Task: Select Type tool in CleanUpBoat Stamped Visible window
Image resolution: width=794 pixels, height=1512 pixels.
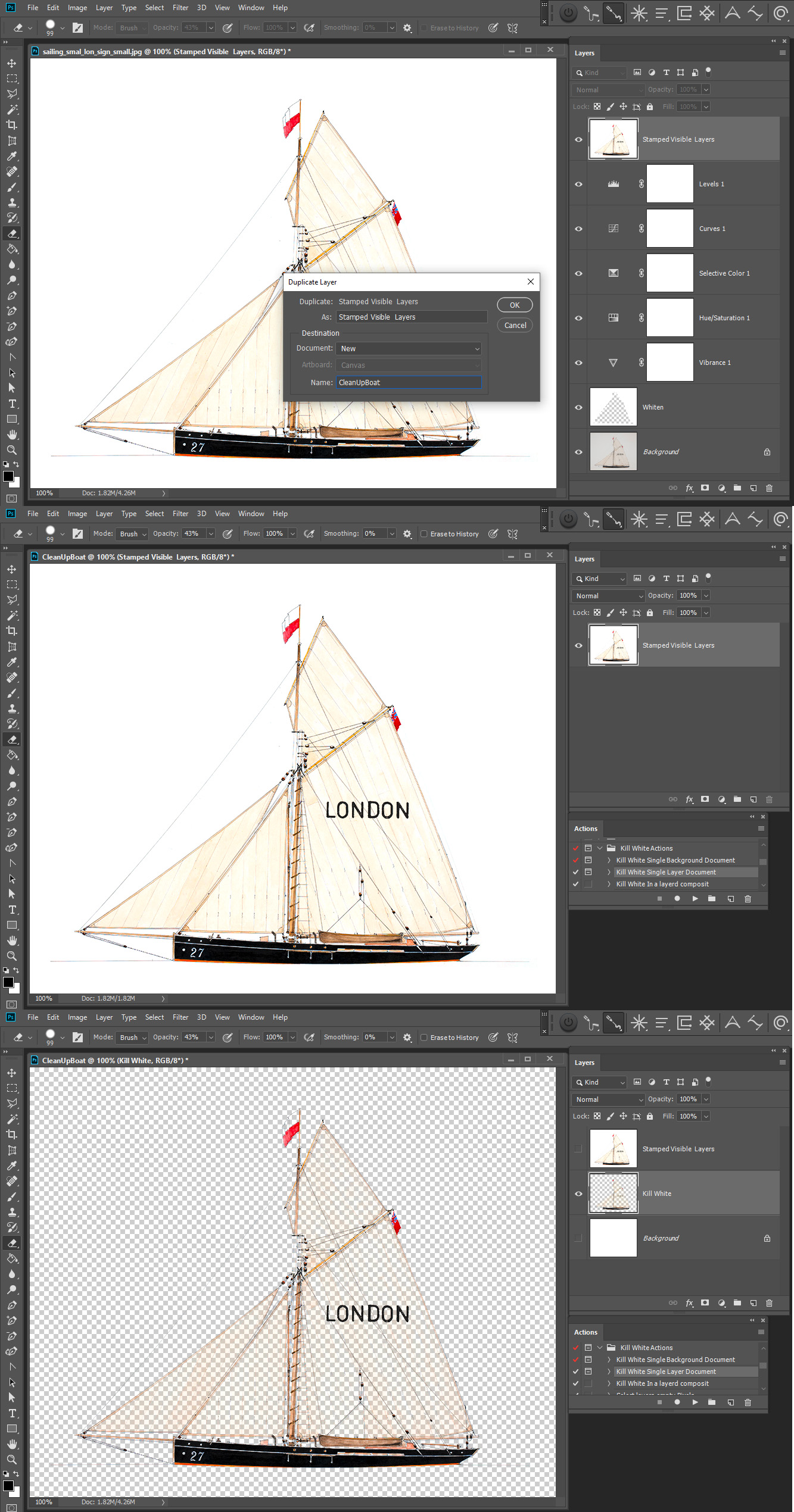Action: point(12,910)
